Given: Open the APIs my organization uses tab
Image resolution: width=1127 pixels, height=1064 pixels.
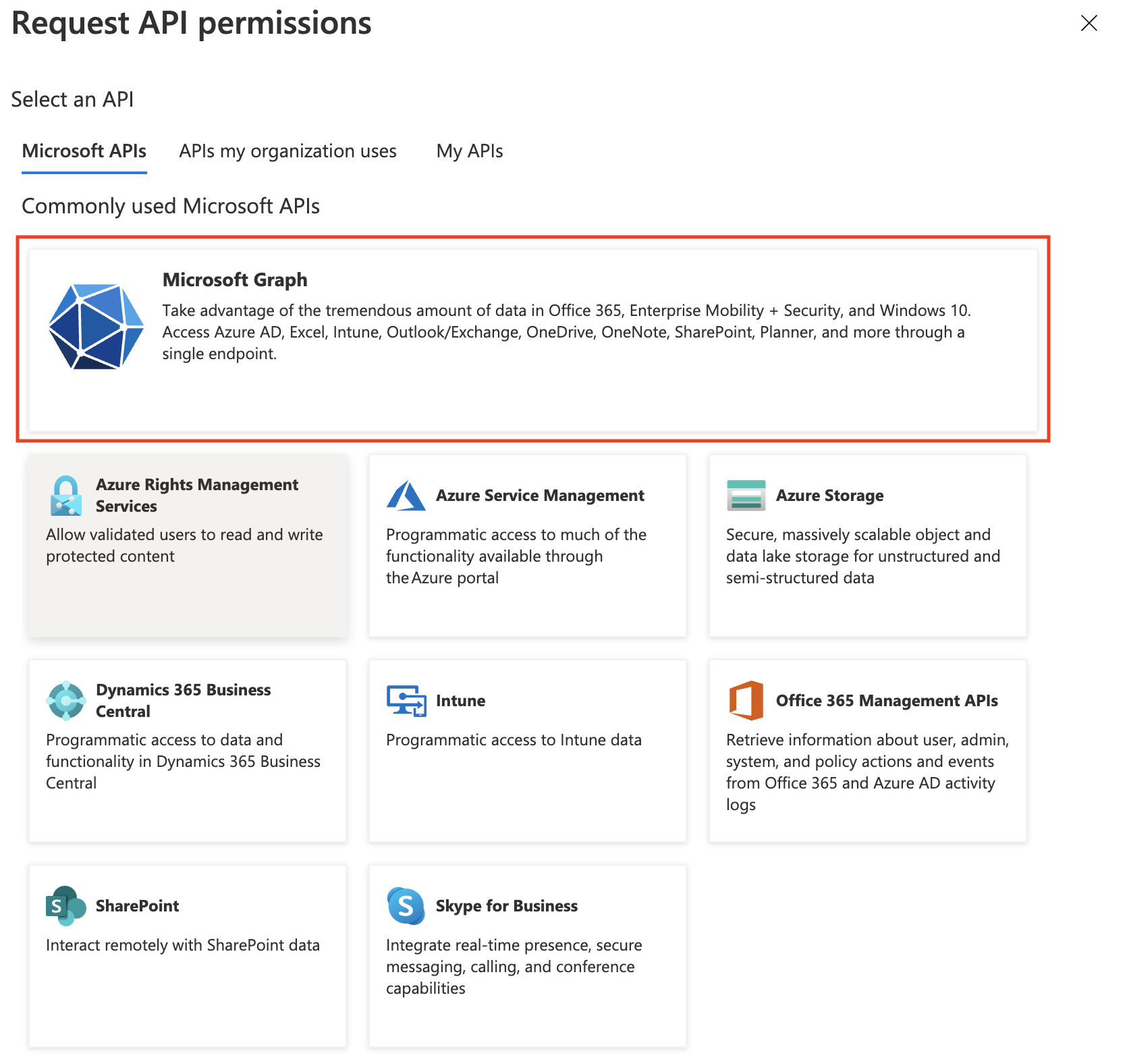Looking at the screenshot, I should 288,151.
